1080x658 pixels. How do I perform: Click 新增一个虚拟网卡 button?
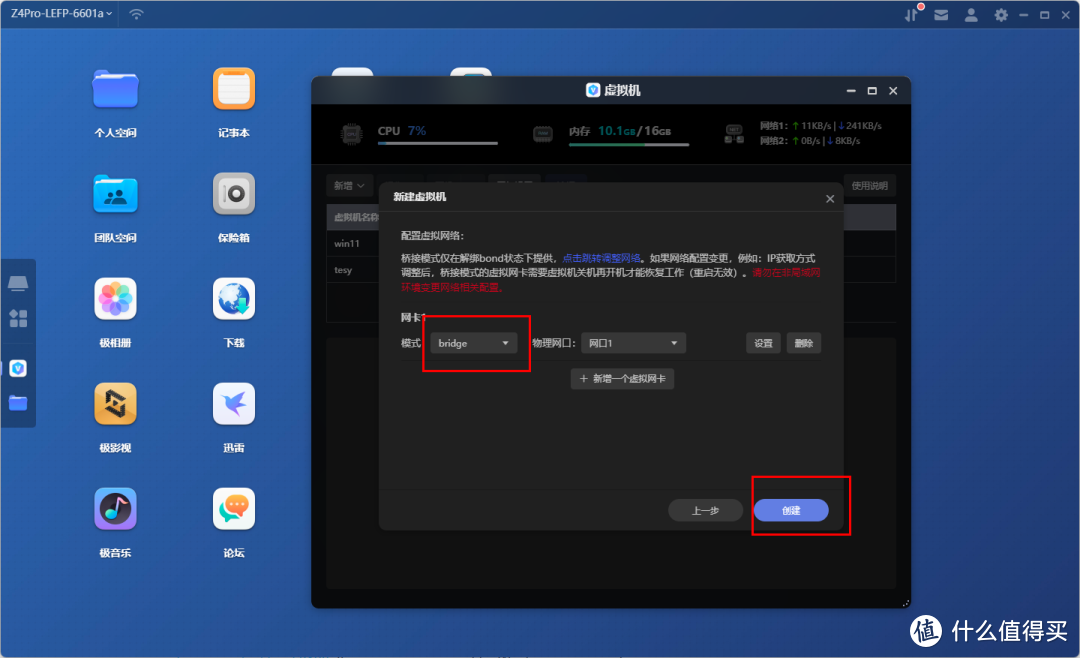(622, 379)
